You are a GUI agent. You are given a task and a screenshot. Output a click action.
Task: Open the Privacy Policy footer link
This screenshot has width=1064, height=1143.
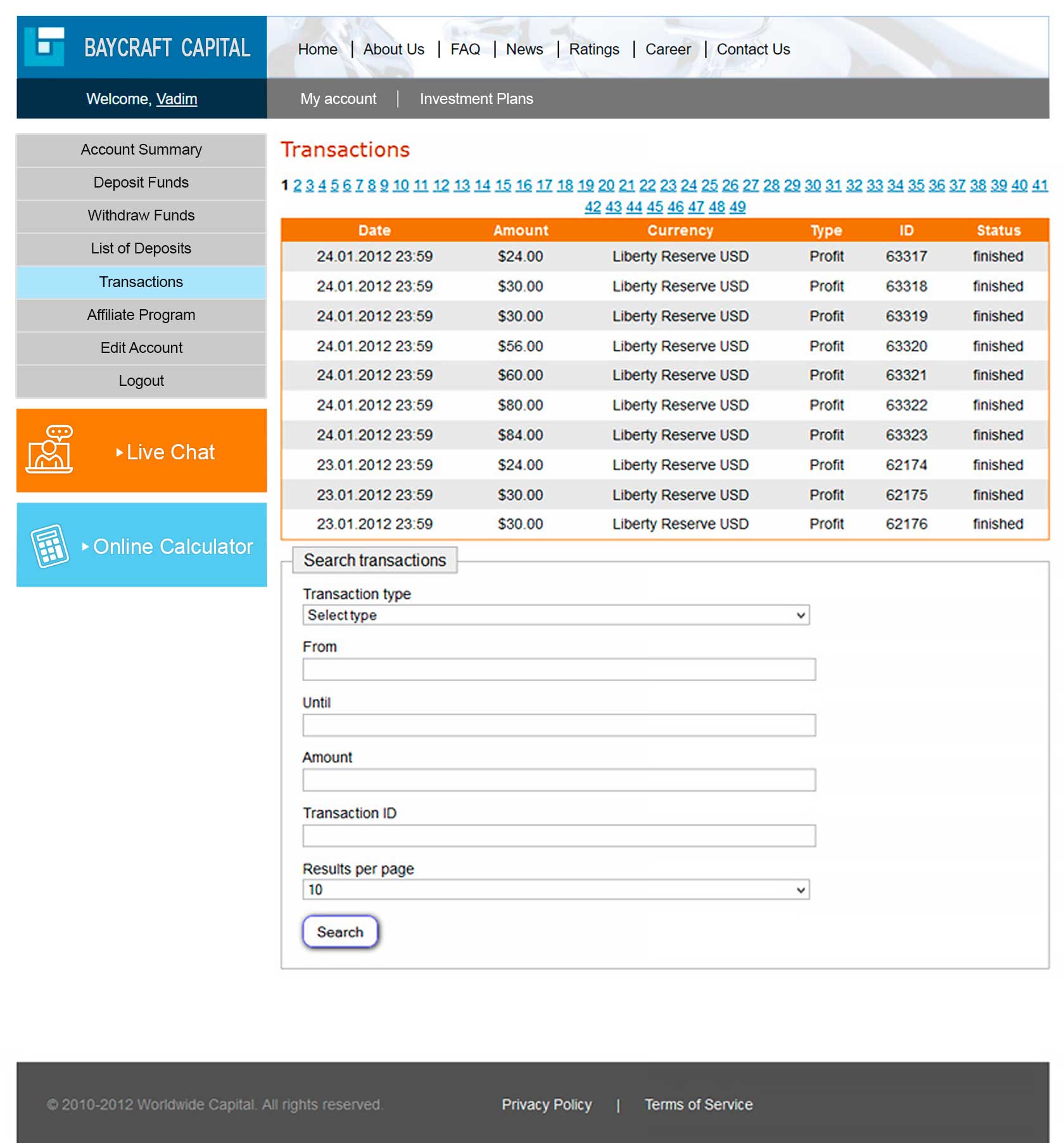point(547,1104)
